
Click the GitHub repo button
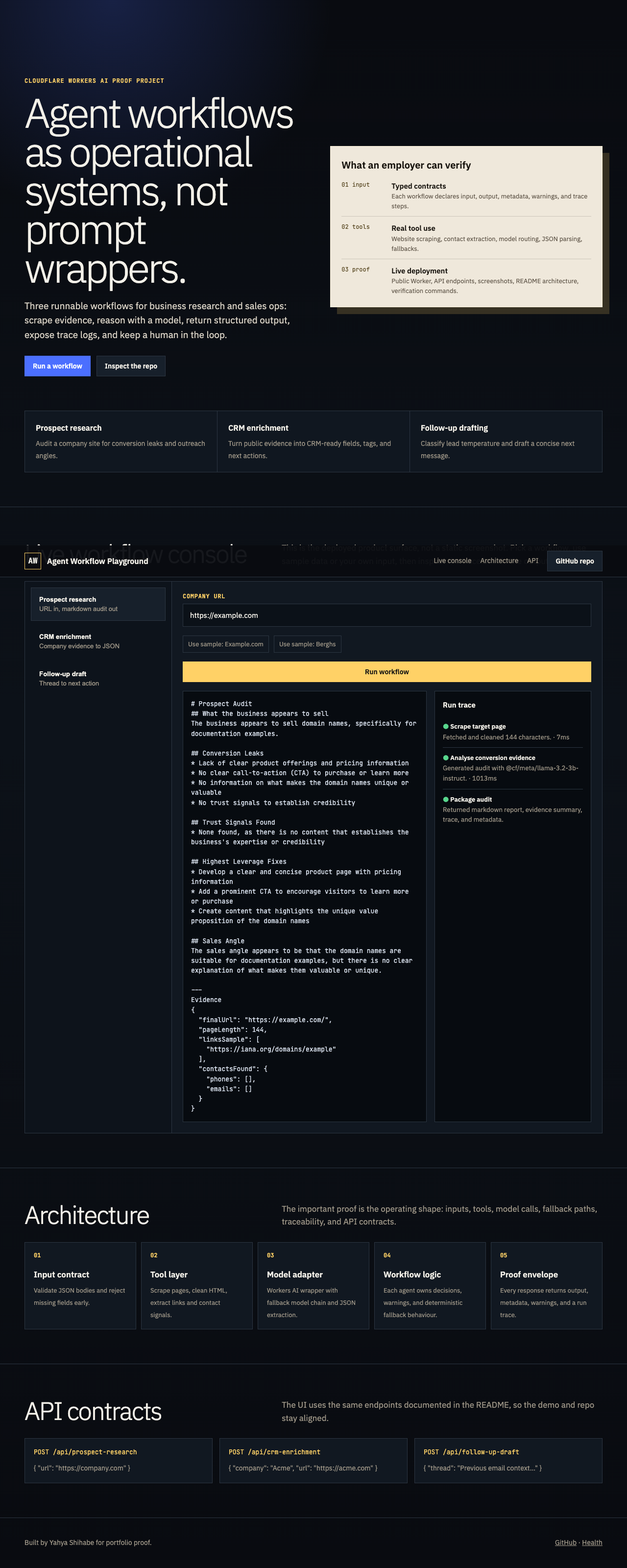[x=575, y=561]
